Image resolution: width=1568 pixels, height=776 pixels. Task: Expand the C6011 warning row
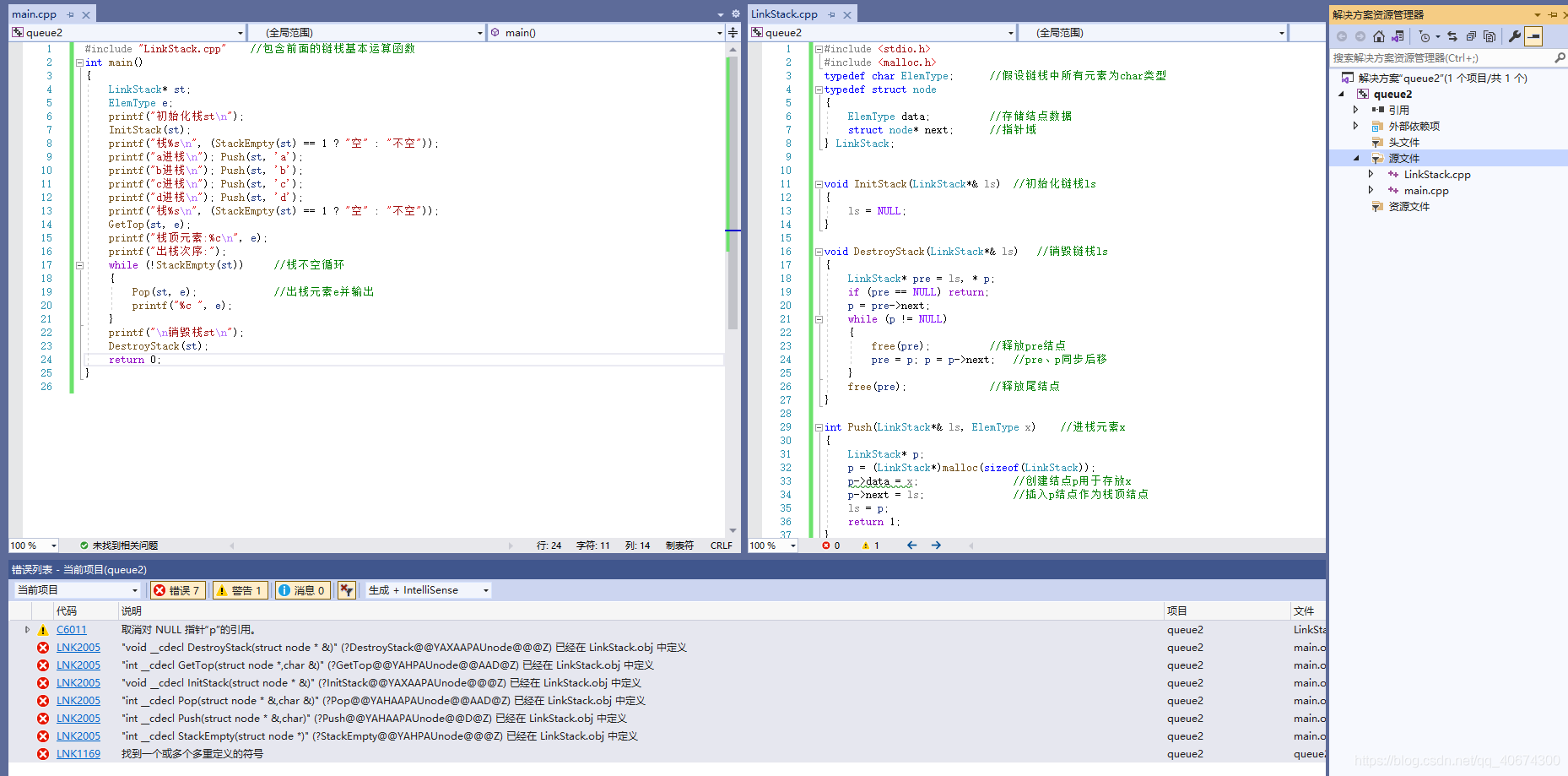point(27,629)
